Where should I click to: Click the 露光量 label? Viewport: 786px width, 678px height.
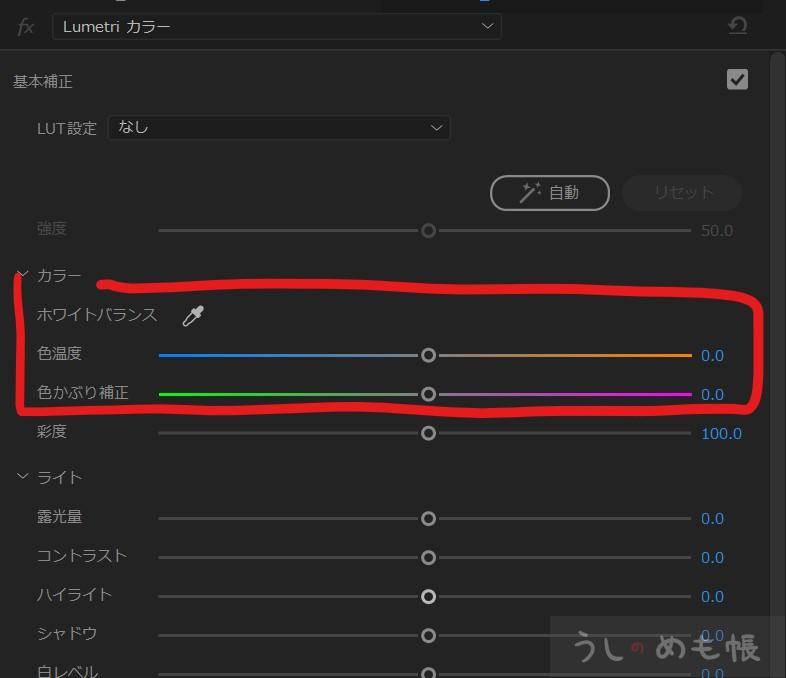pyautogui.click(x=59, y=517)
